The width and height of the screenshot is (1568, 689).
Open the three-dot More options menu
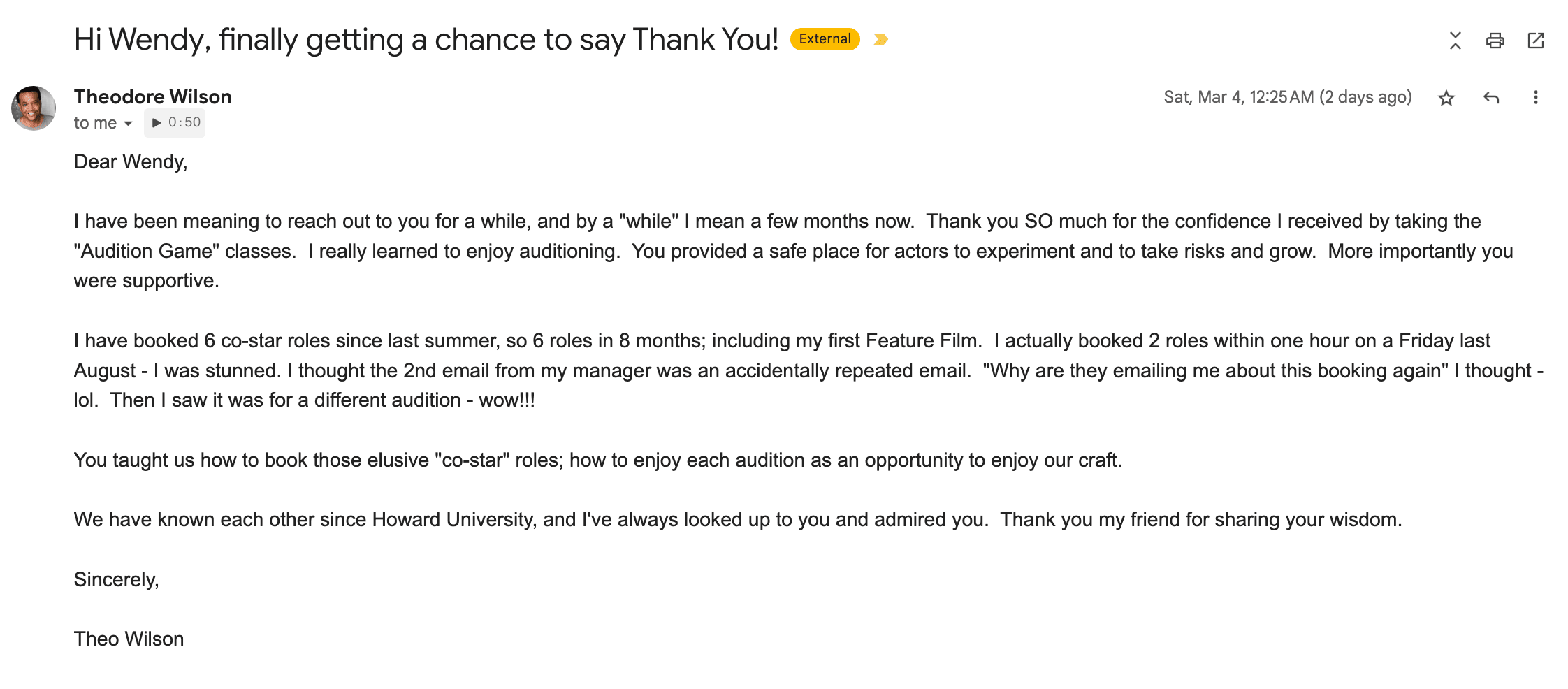[1535, 98]
